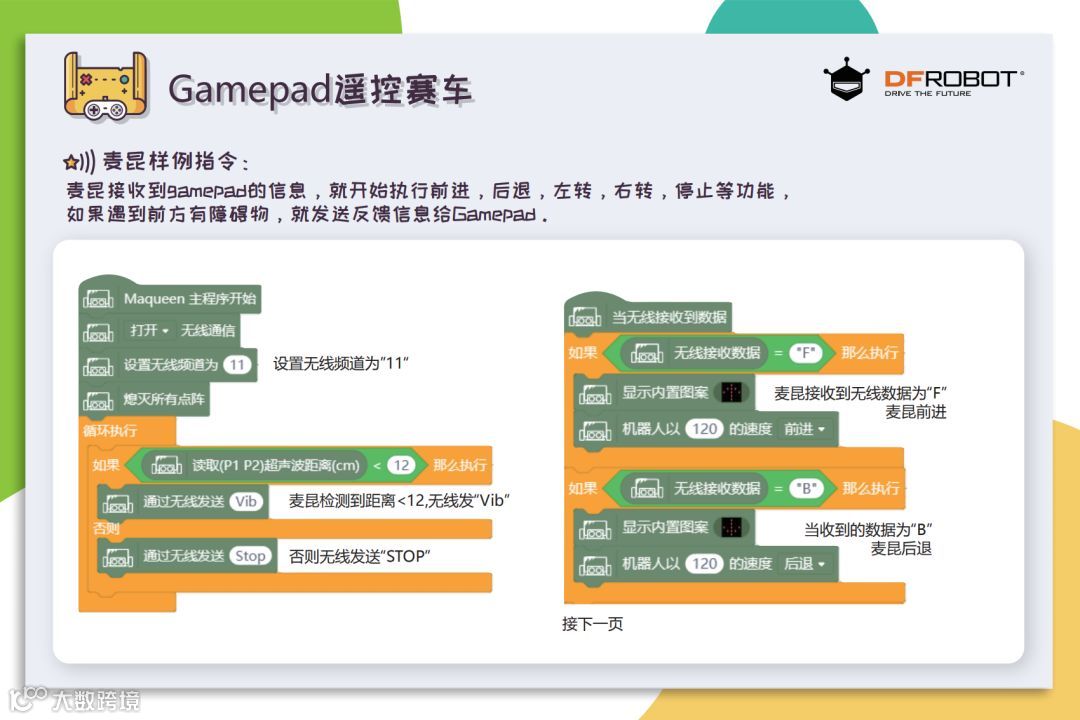Click robot icon on 熄灭所有点阵 block
1080x720 pixels.
tap(98, 400)
